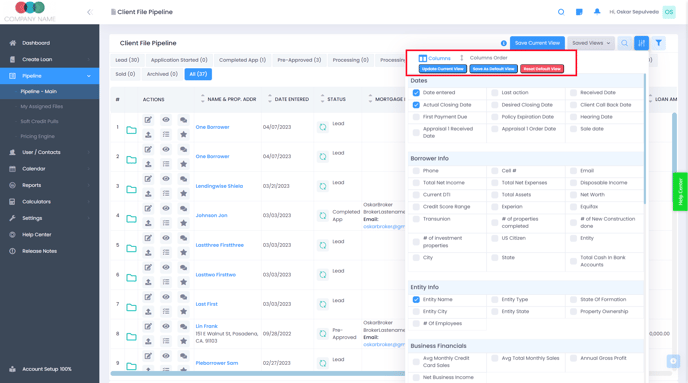Image resolution: width=688 pixels, height=383 pixels.
Task: Click the table horizontal scrollbar
Action: tap(258, 373)
